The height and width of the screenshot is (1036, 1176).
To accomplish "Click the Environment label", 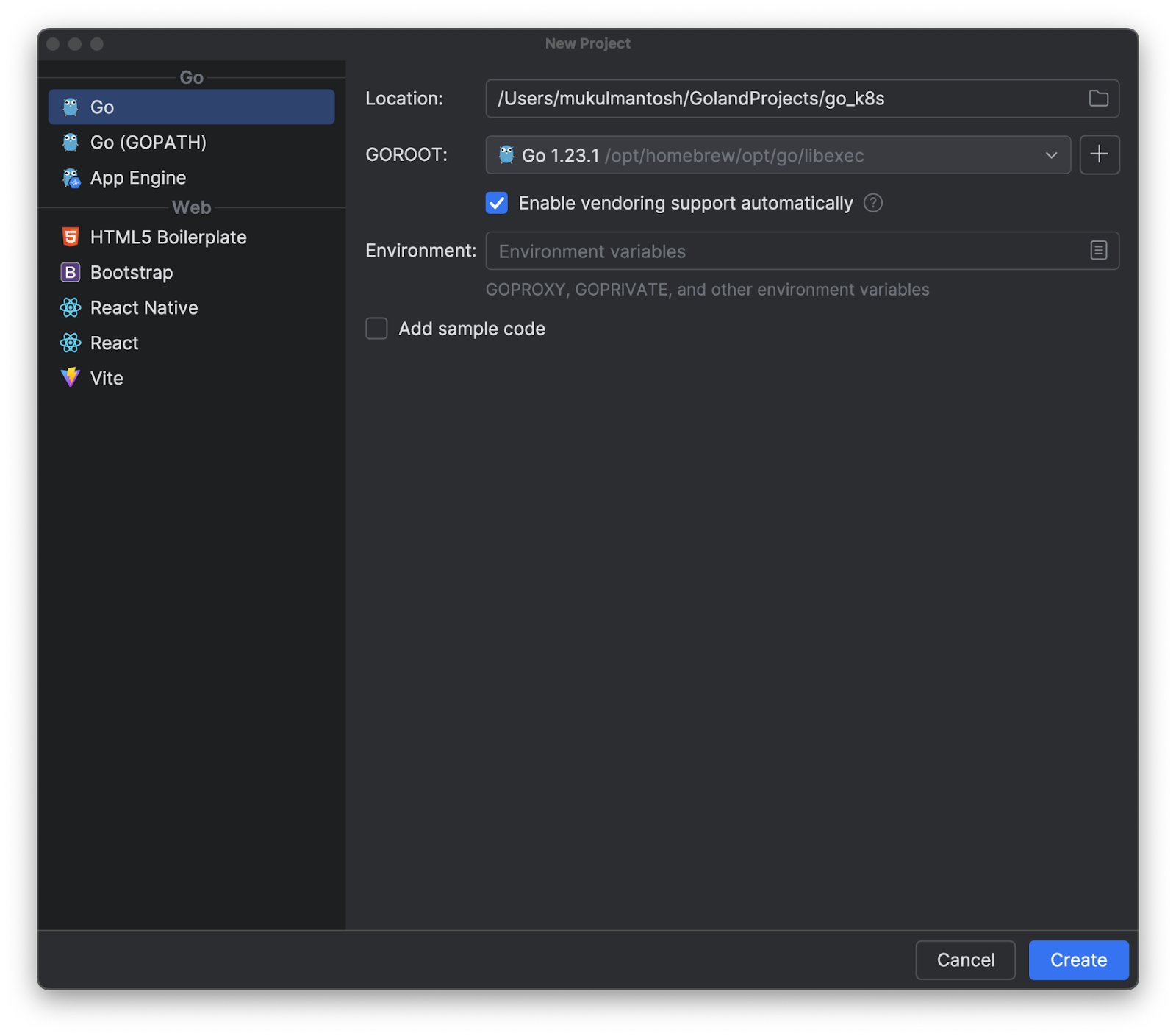I will tap(420, 251).
